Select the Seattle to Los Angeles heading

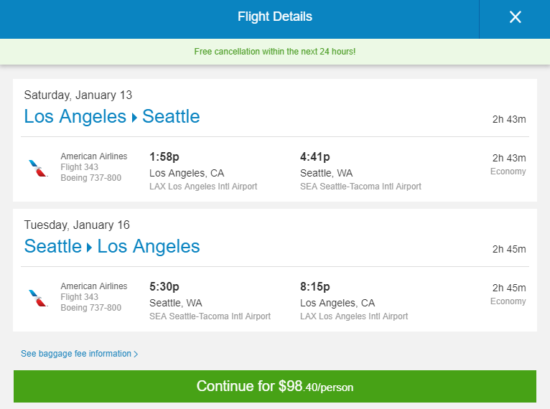click(112, 246)
